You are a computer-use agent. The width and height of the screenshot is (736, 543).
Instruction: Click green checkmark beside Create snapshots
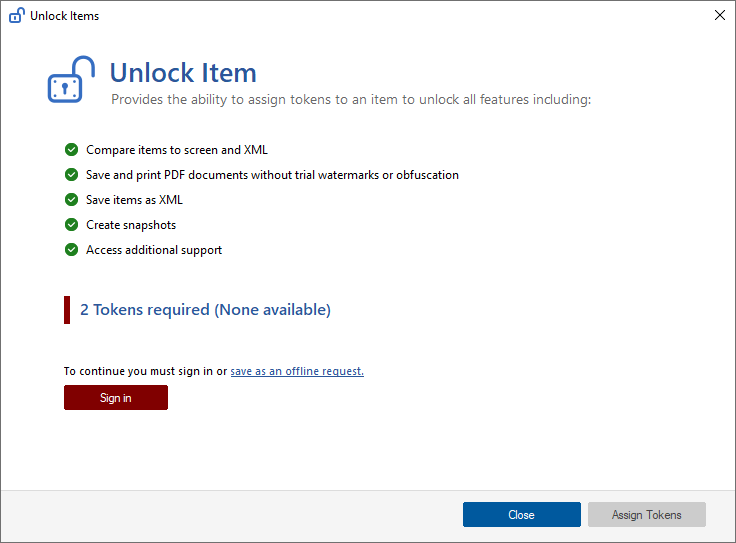(x=71, y=225)
